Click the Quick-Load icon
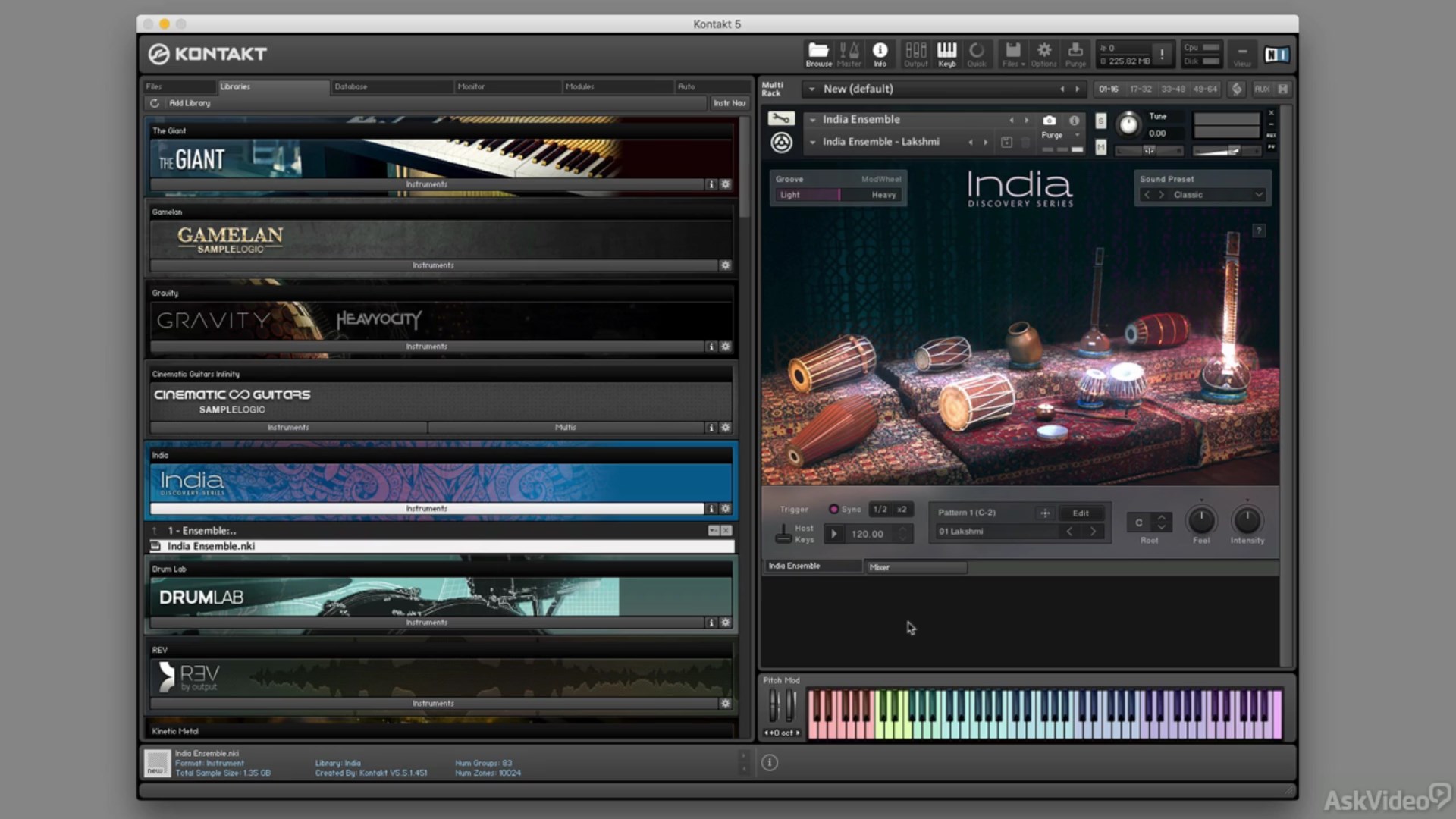Screen dimensions: 1456x819 977,54
